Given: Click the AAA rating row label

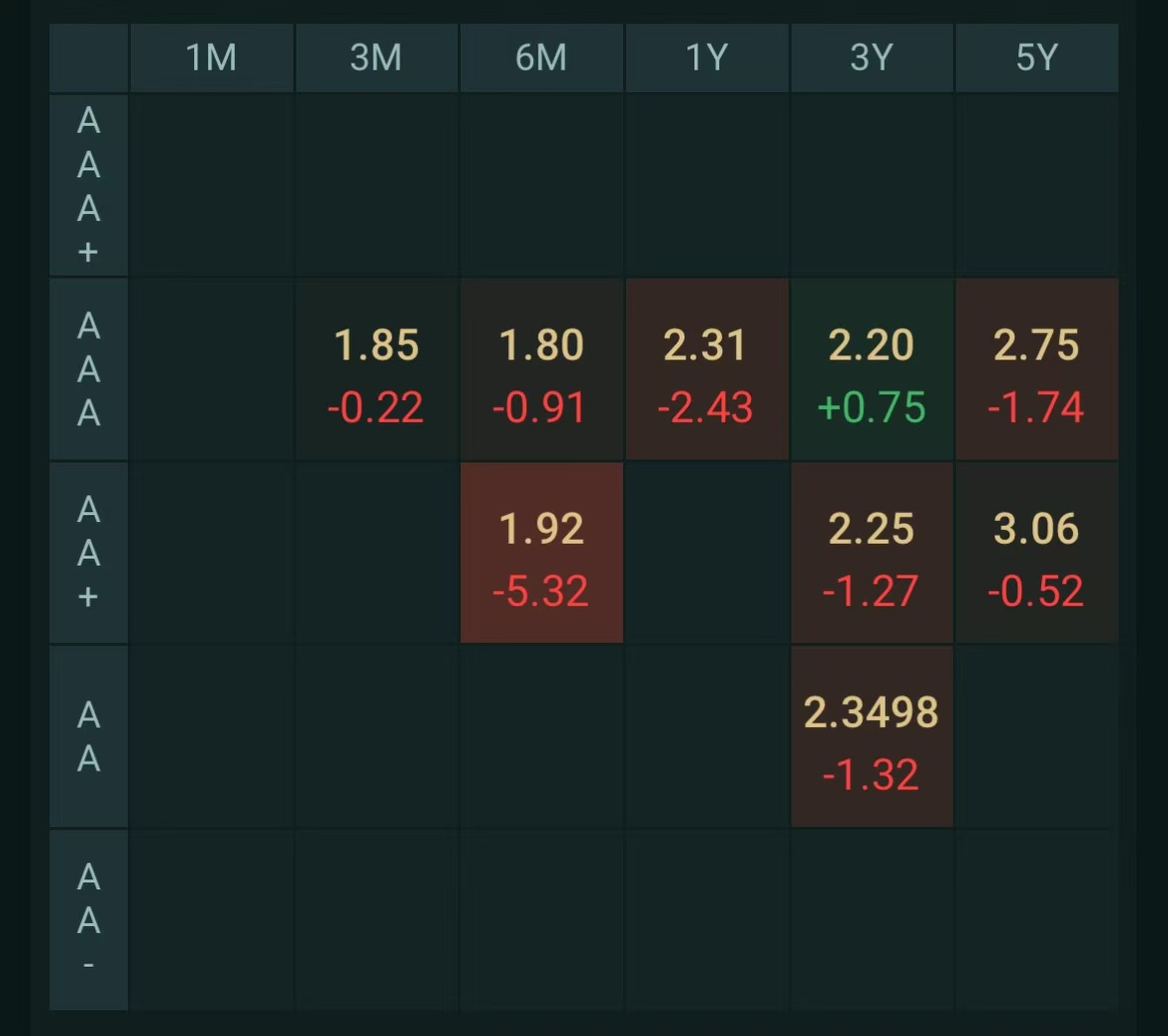Looking at the screenshot, I should pos(88,369).
